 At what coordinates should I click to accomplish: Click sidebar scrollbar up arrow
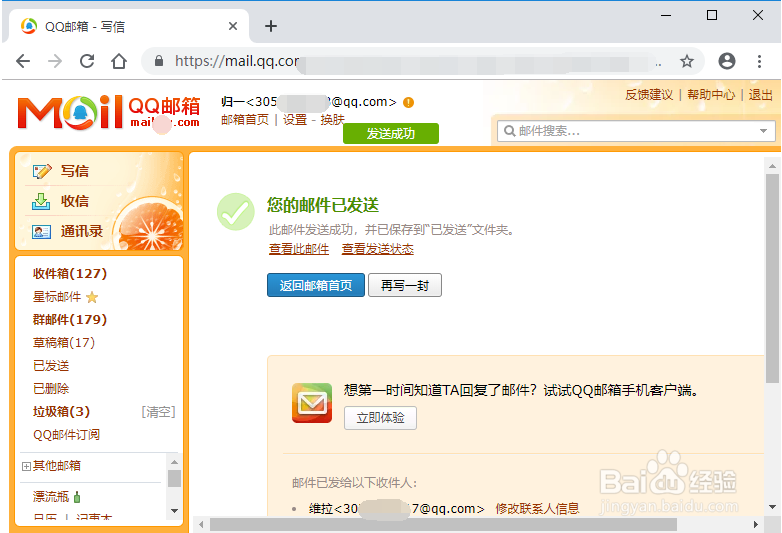click(x=174, y=462)
